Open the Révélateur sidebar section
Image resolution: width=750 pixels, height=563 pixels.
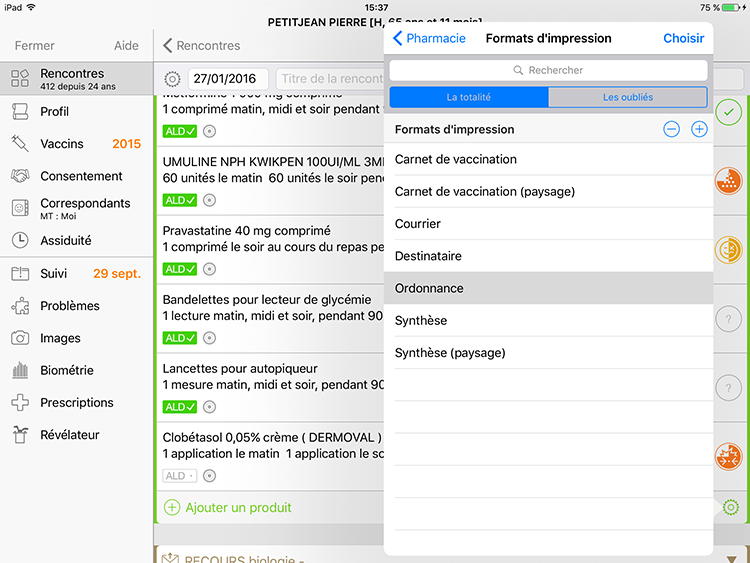tap(69, 435)
